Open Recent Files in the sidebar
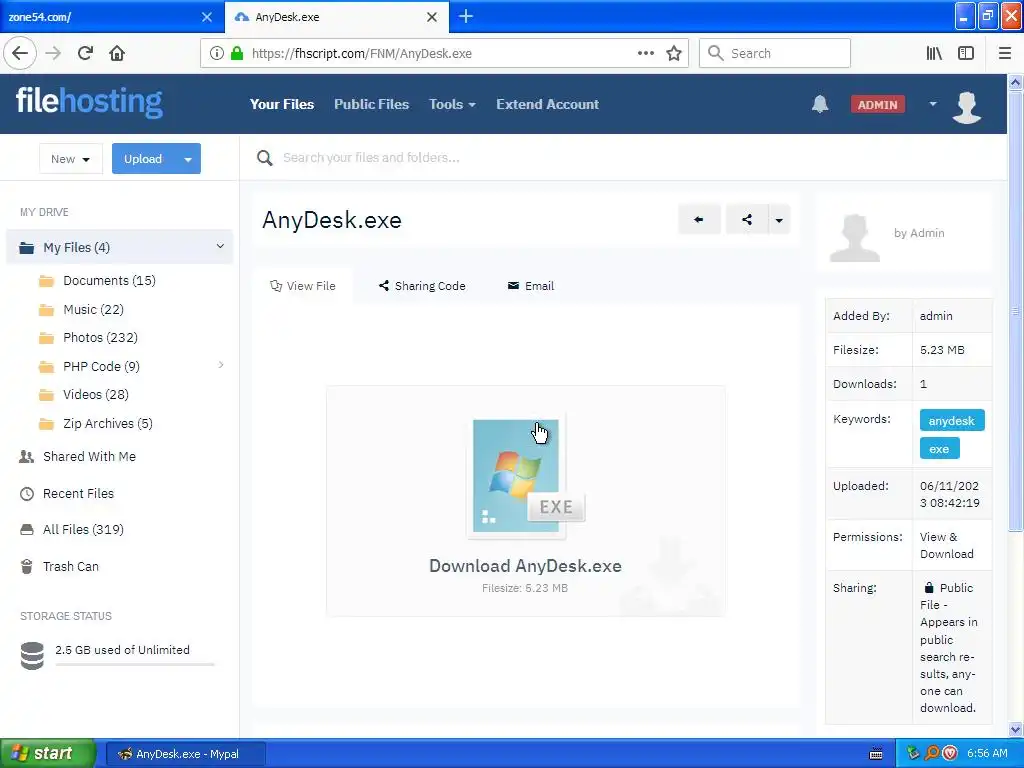The width and height of the screenshot is (1024, 768). pos(78,493)
